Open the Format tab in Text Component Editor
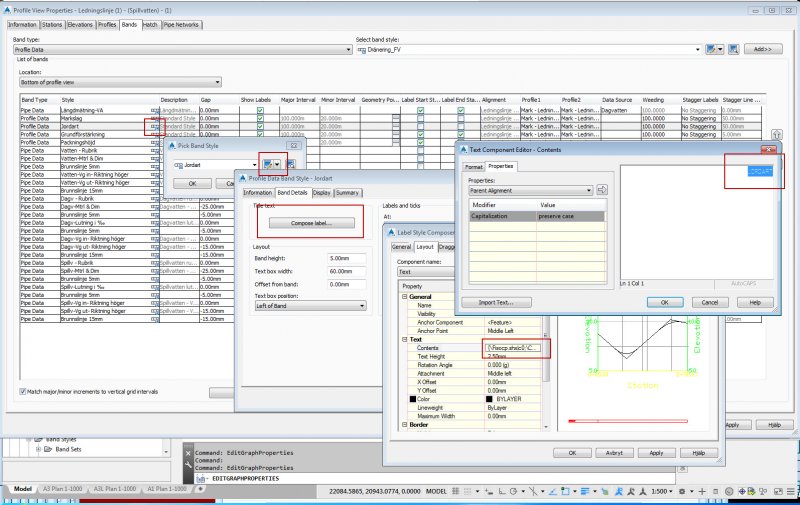Image resolution: width=800 pixels, height=505 pixels. [x=472, y=166]
